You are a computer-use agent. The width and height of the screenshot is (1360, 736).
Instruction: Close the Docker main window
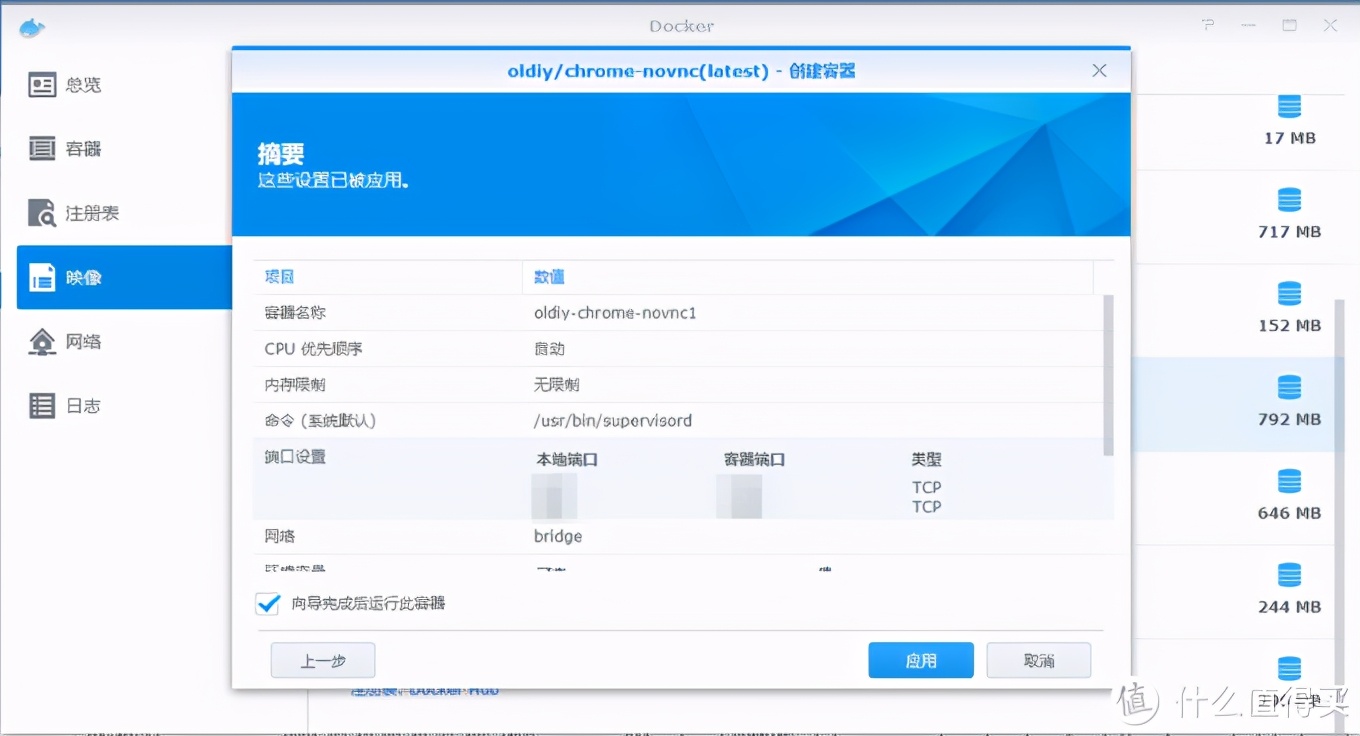pyautogui.click(x=1331, y=25)
